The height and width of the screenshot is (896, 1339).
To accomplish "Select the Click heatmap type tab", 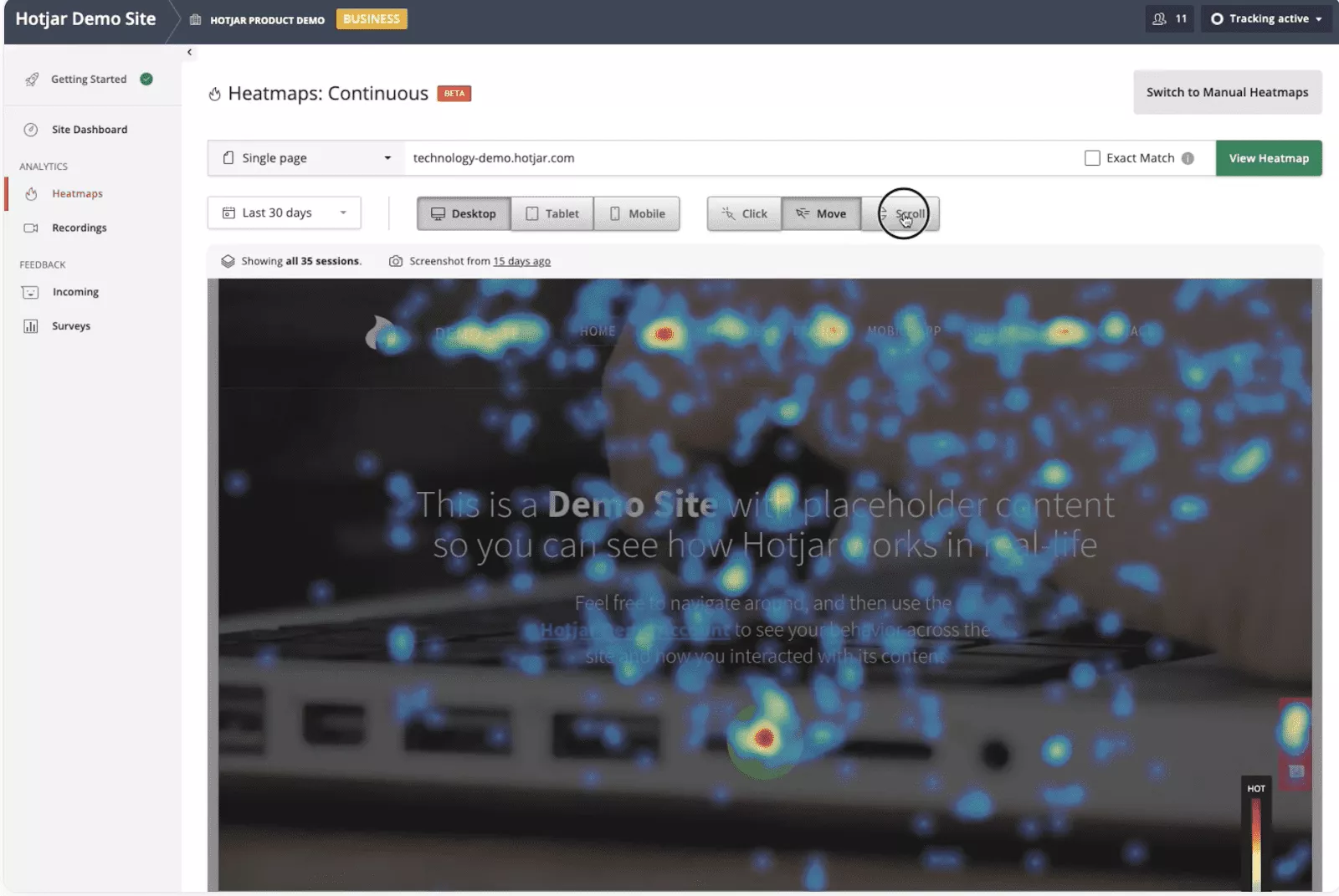I will [x=744, y=213].
